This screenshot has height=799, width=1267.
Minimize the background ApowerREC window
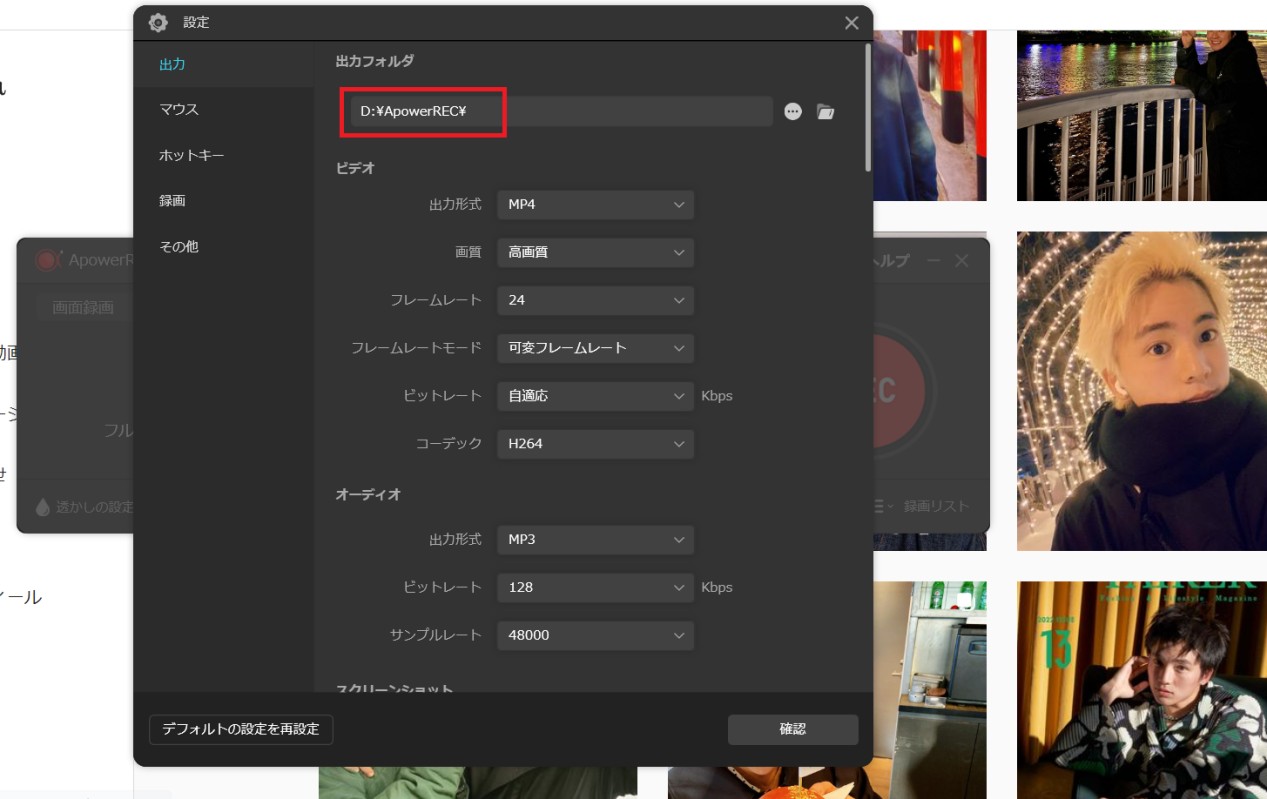pos(933,260)
